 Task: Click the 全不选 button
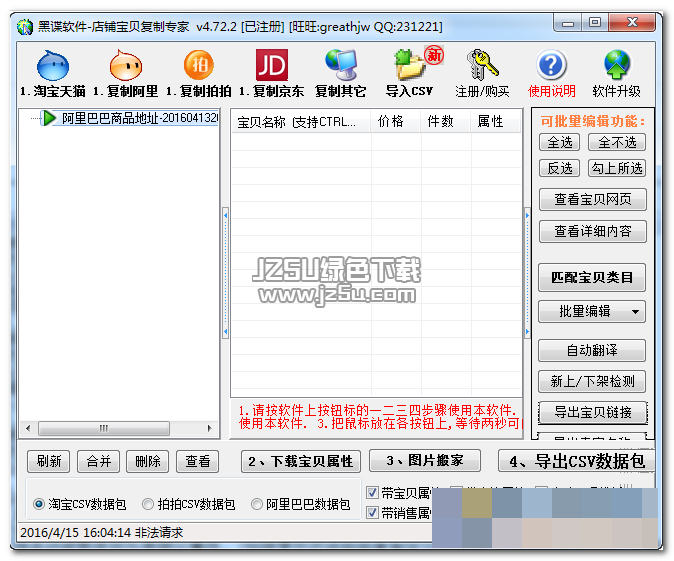pos(617,142)
